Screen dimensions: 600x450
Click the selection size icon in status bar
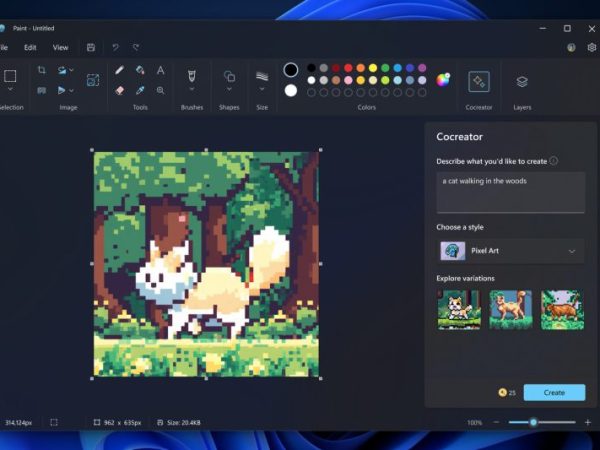[x=54, y=422]
